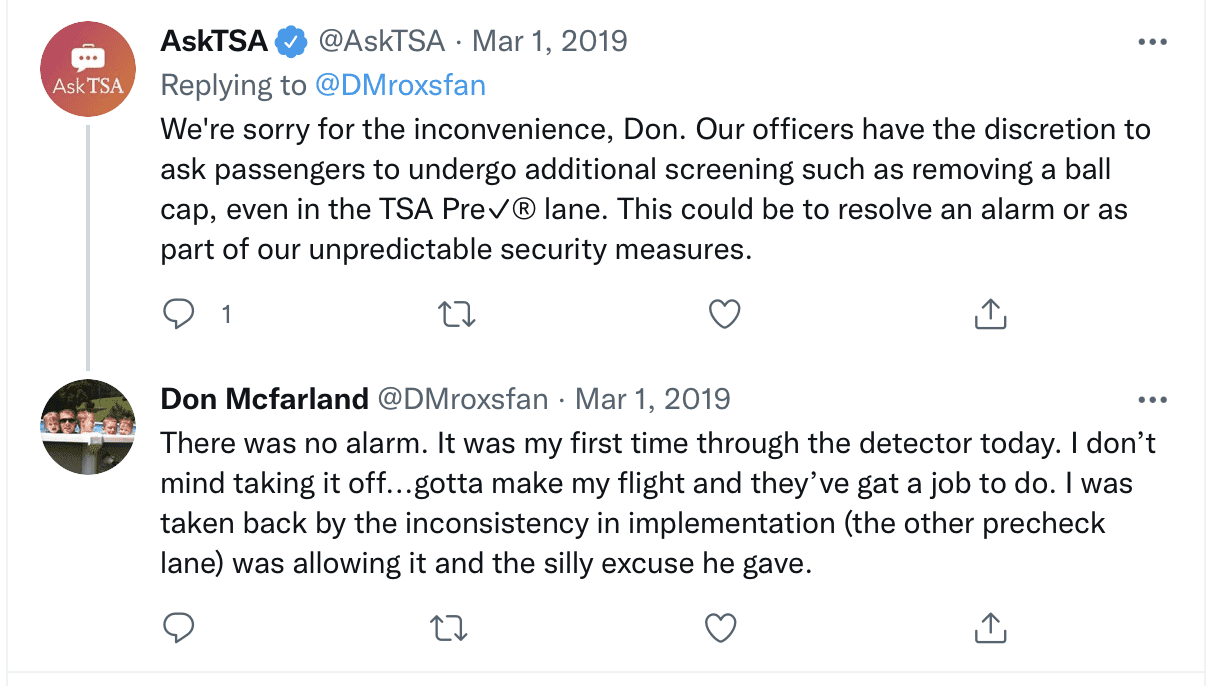Open AskTSA tweet's Mar 1, 2019 timestamp
This screenshot has height=686, width=1216.
point(549,41)
